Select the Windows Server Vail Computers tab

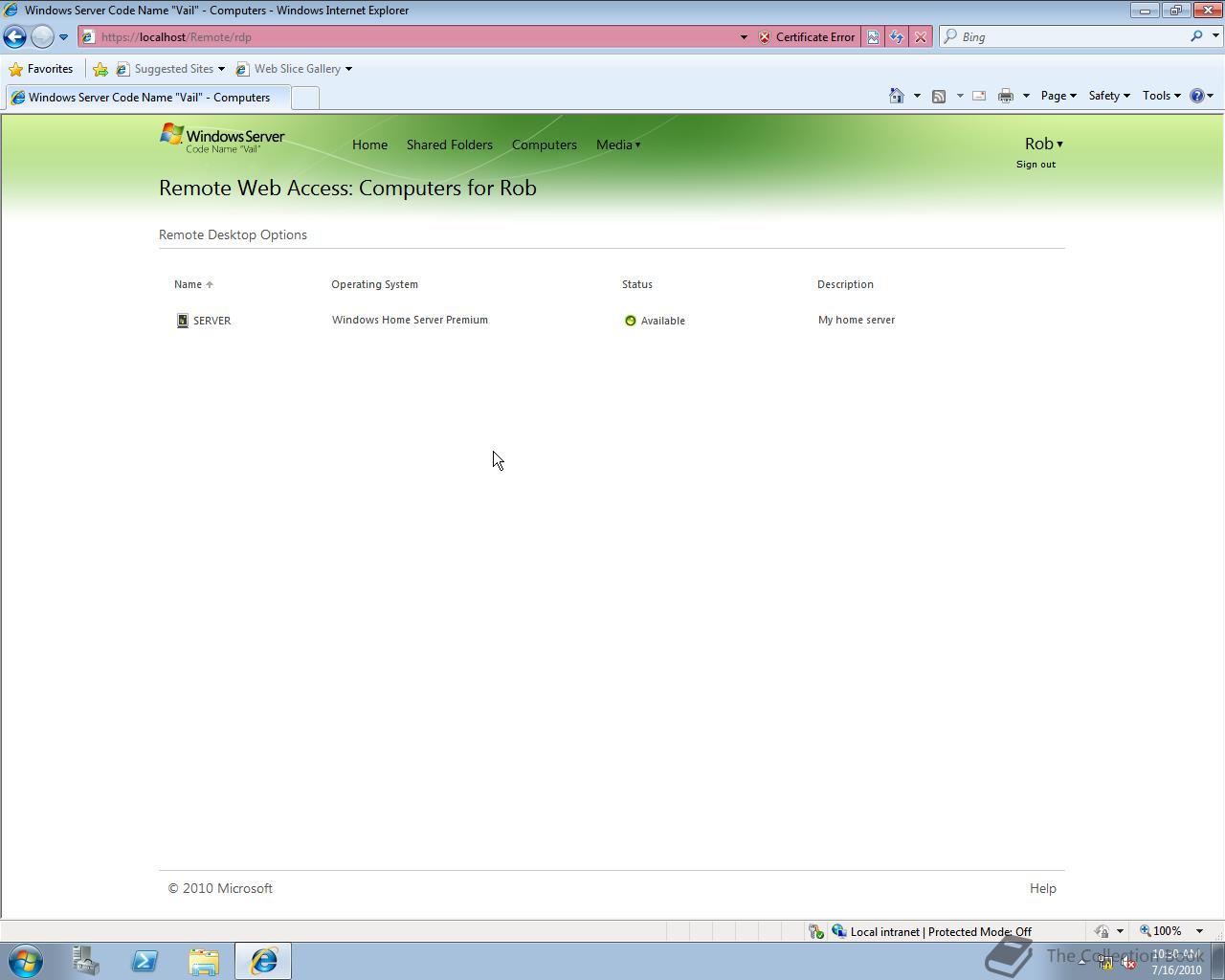[146, 98]
